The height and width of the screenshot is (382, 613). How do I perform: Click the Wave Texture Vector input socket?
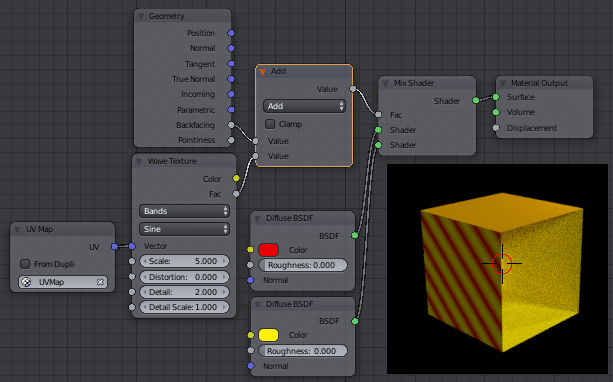(132, 246)
